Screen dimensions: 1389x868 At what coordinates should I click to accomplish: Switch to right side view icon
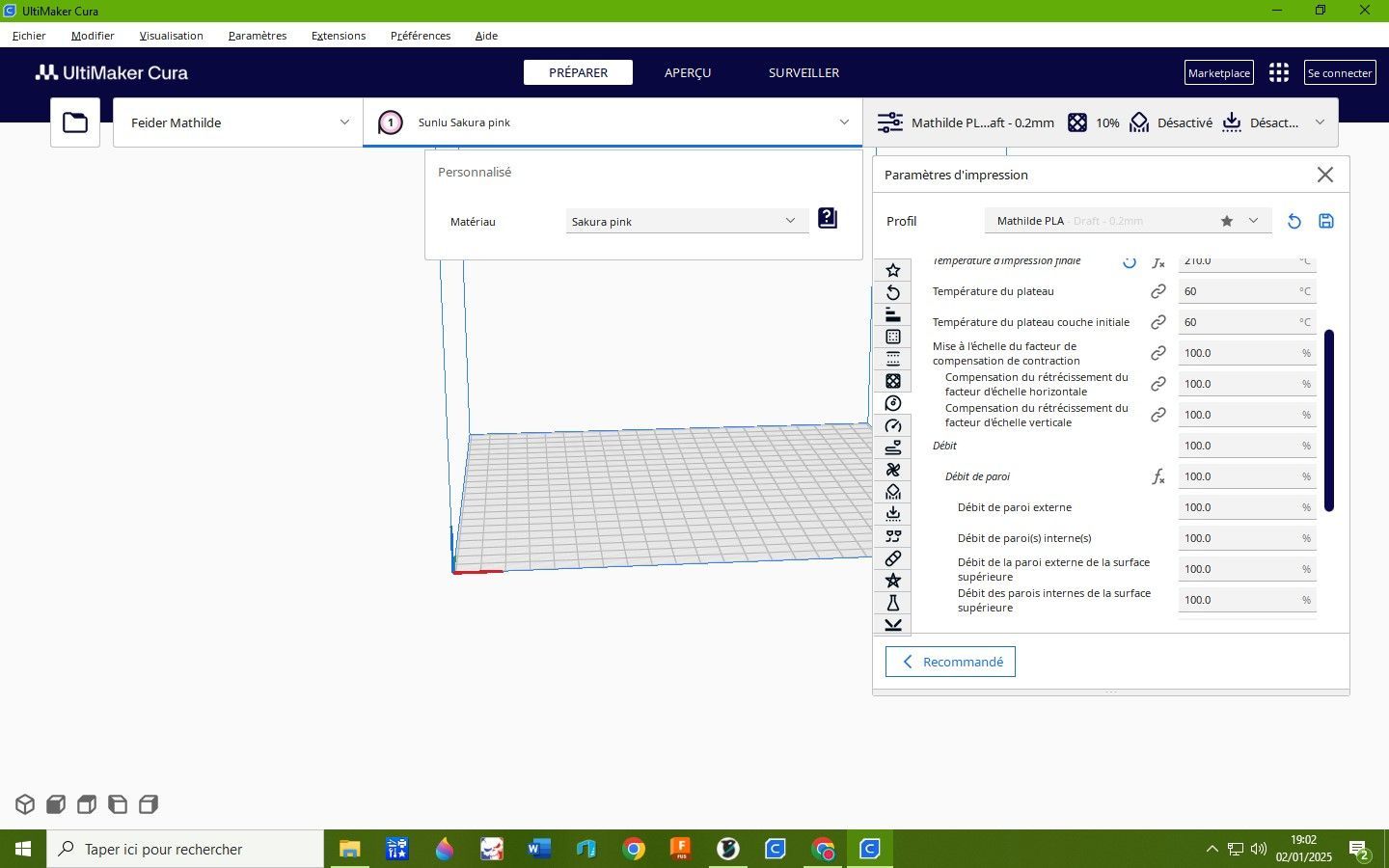[x=149, y=804]
